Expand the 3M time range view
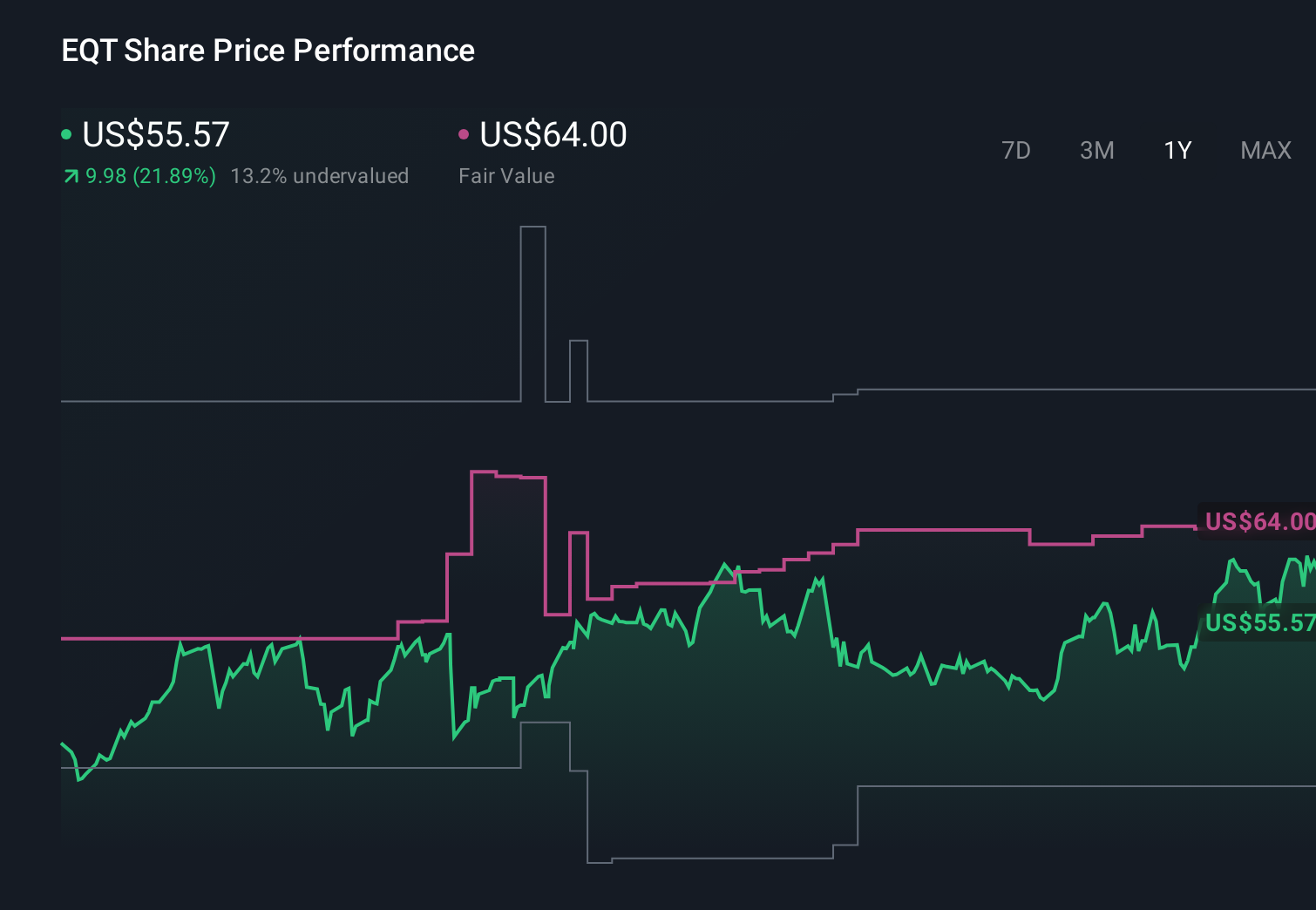The image size is (1316, 910). click(x=1096, y=150)
